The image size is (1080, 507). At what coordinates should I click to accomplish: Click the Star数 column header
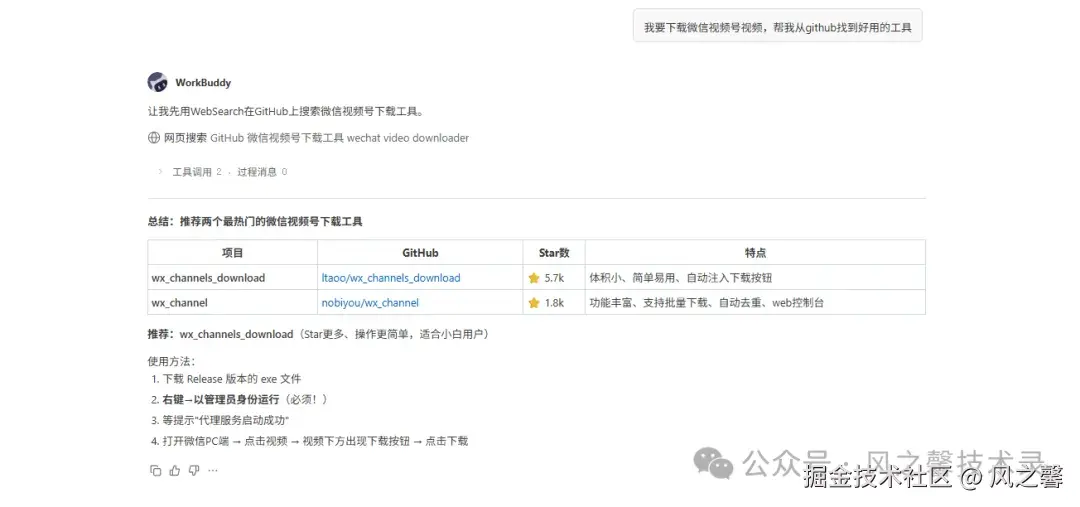554,253
